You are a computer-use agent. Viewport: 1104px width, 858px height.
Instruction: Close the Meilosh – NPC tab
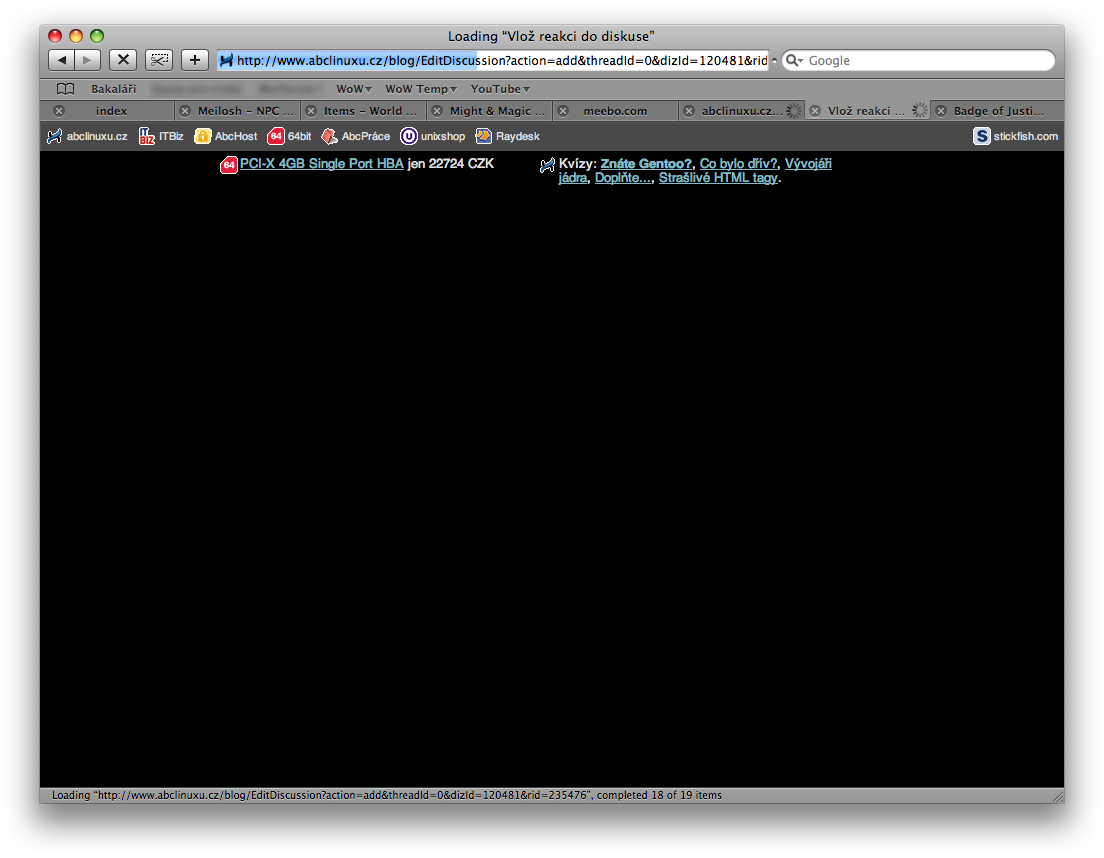(x=184, y=111)
